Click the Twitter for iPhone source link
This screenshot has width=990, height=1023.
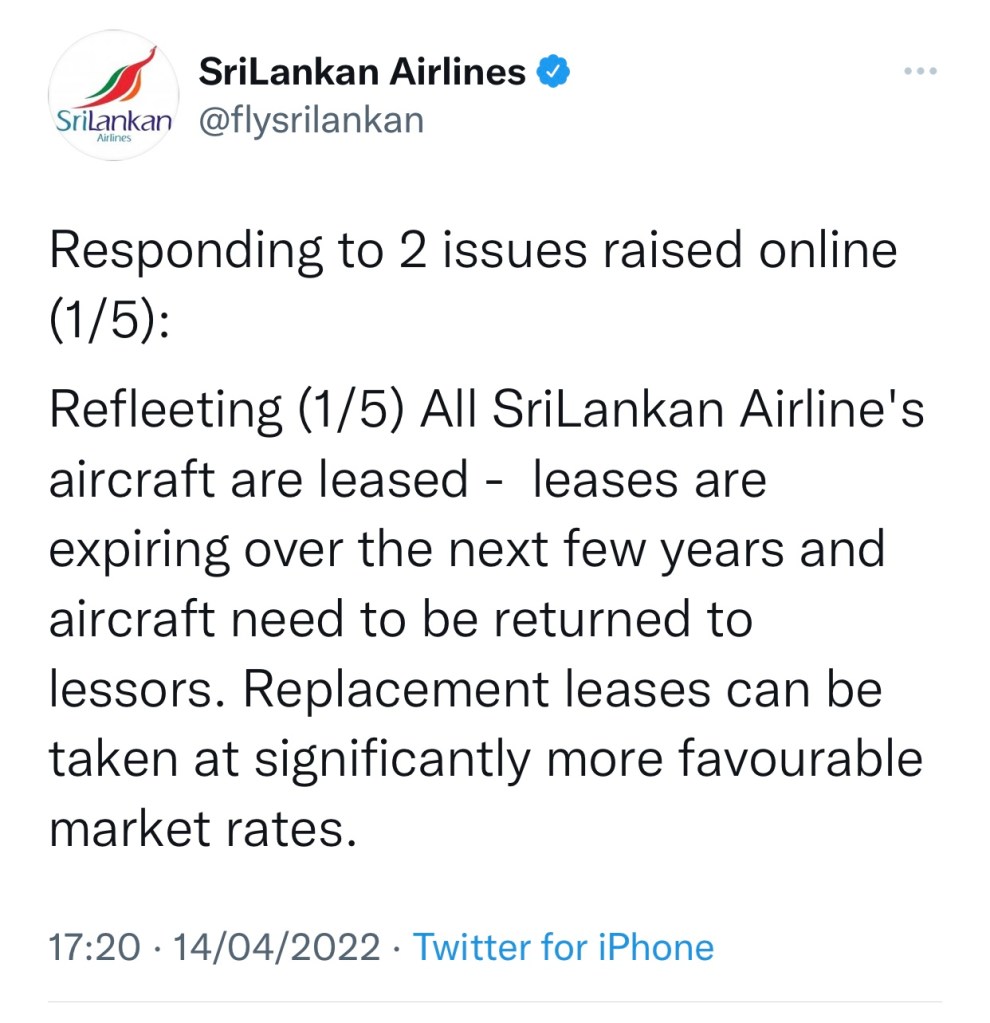[563, 947]
